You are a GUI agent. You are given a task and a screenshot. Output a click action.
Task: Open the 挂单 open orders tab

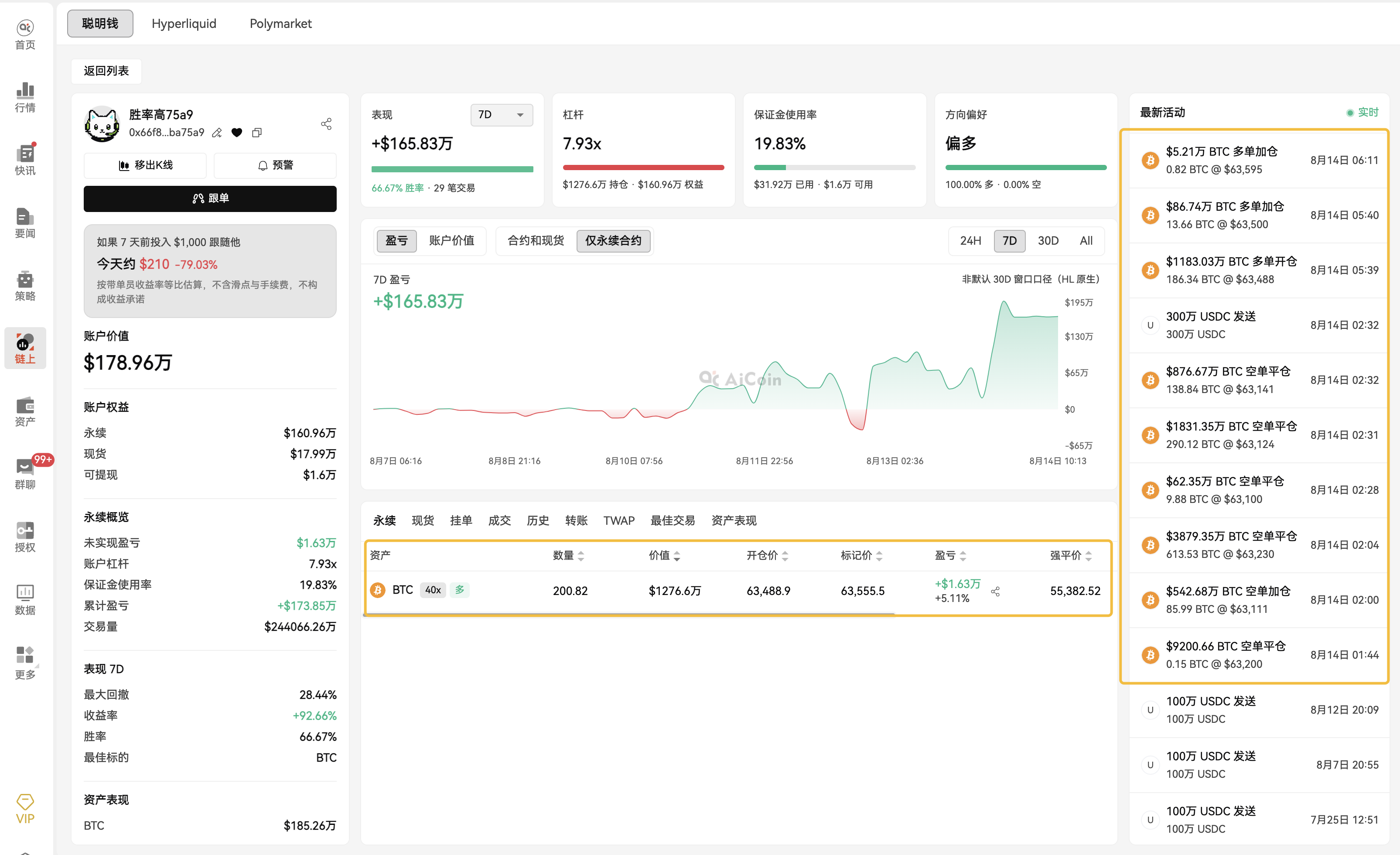pos(461,520)
